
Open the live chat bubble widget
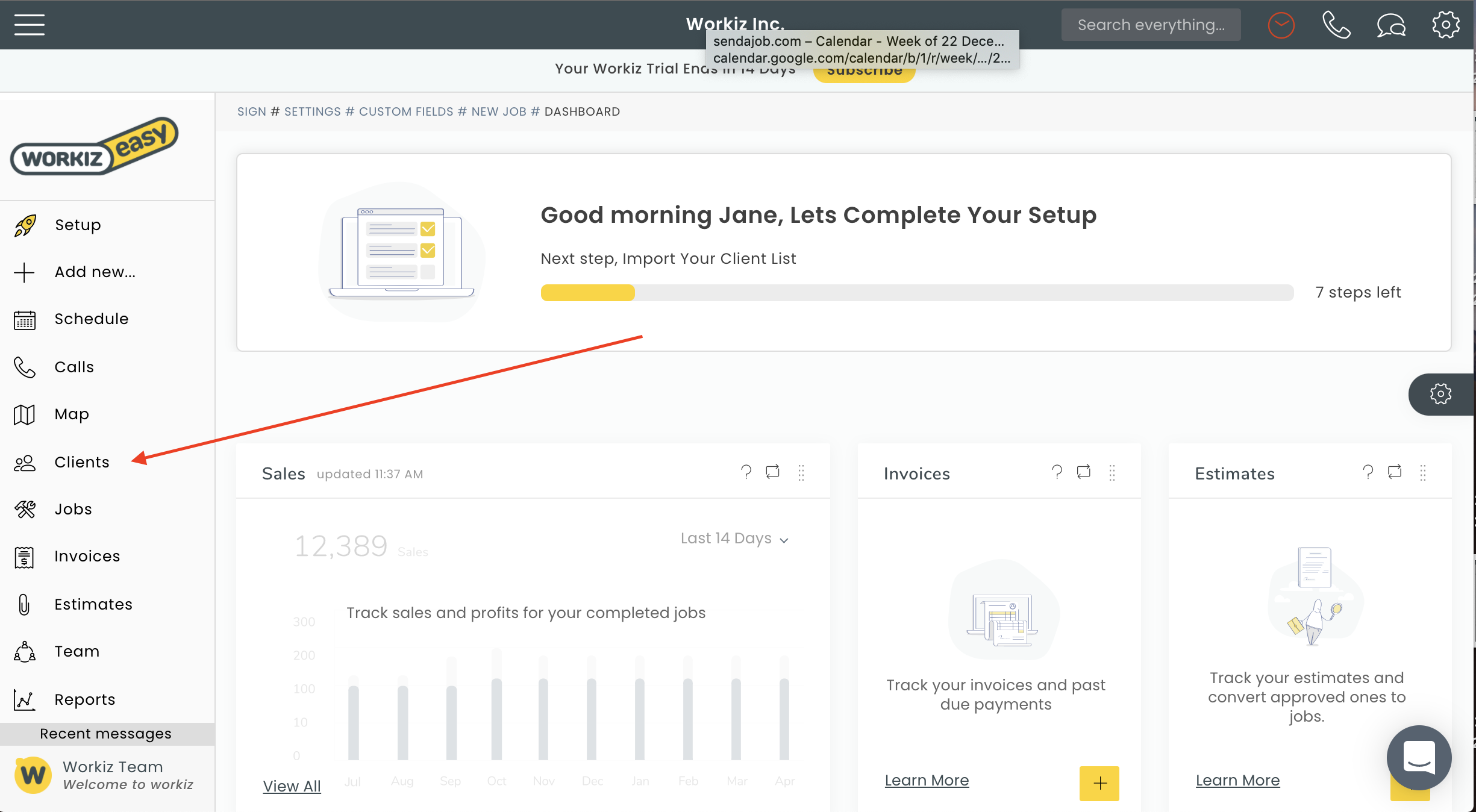pos(1418,757)
